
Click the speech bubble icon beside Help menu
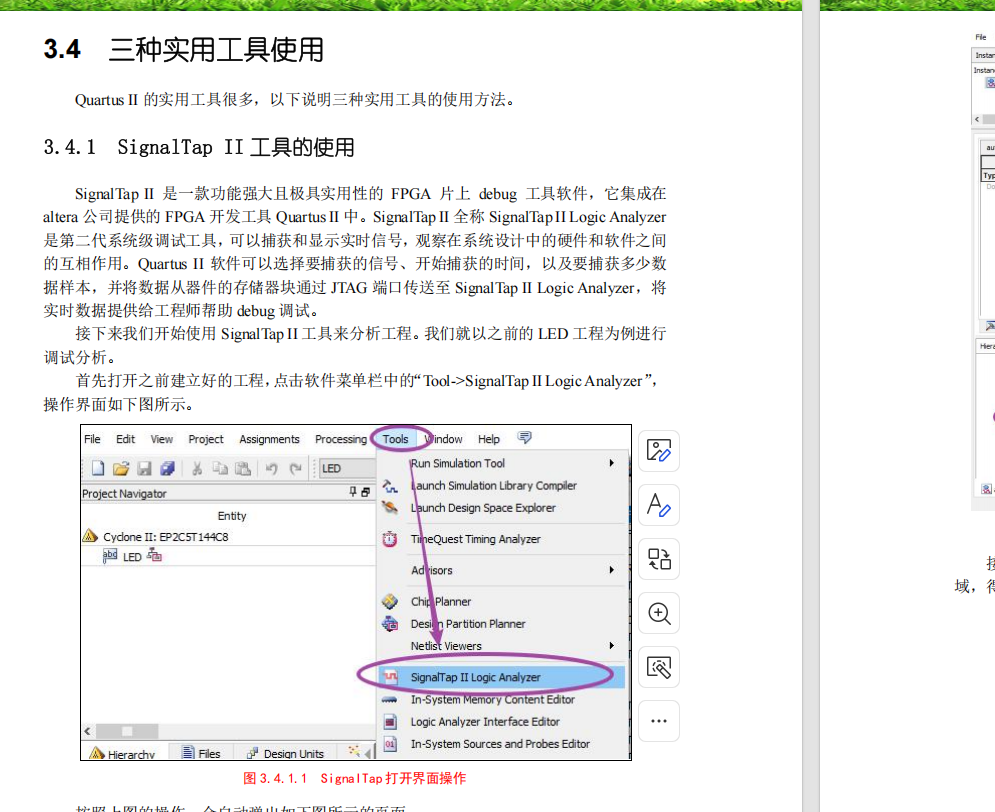tap(524, 438)
